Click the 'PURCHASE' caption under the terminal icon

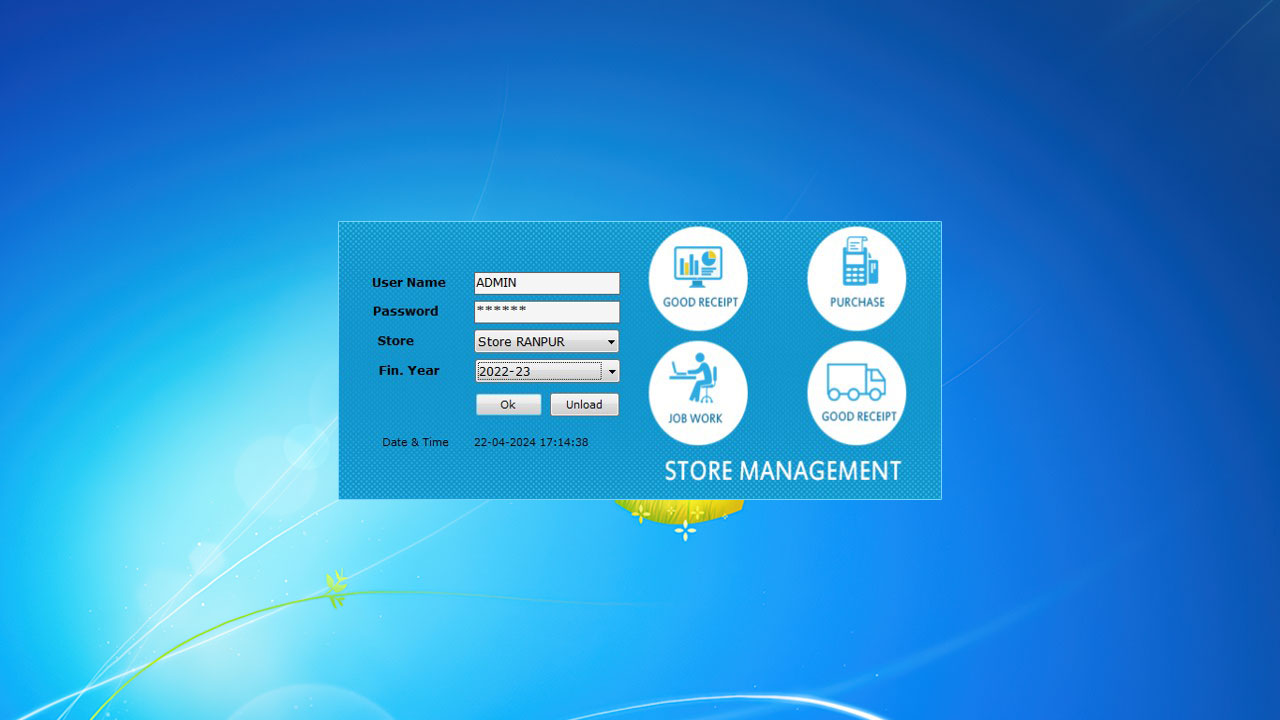[857, 302]
